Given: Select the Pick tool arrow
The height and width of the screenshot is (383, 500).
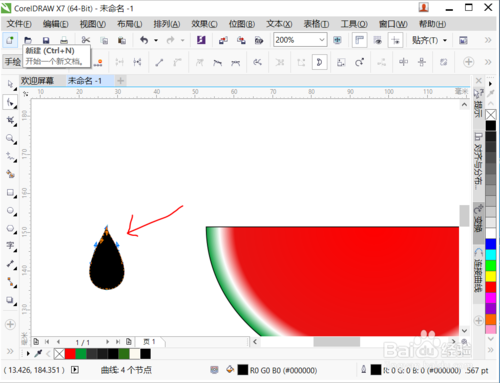Looking at the screenshot, I should tap(11, 84).
